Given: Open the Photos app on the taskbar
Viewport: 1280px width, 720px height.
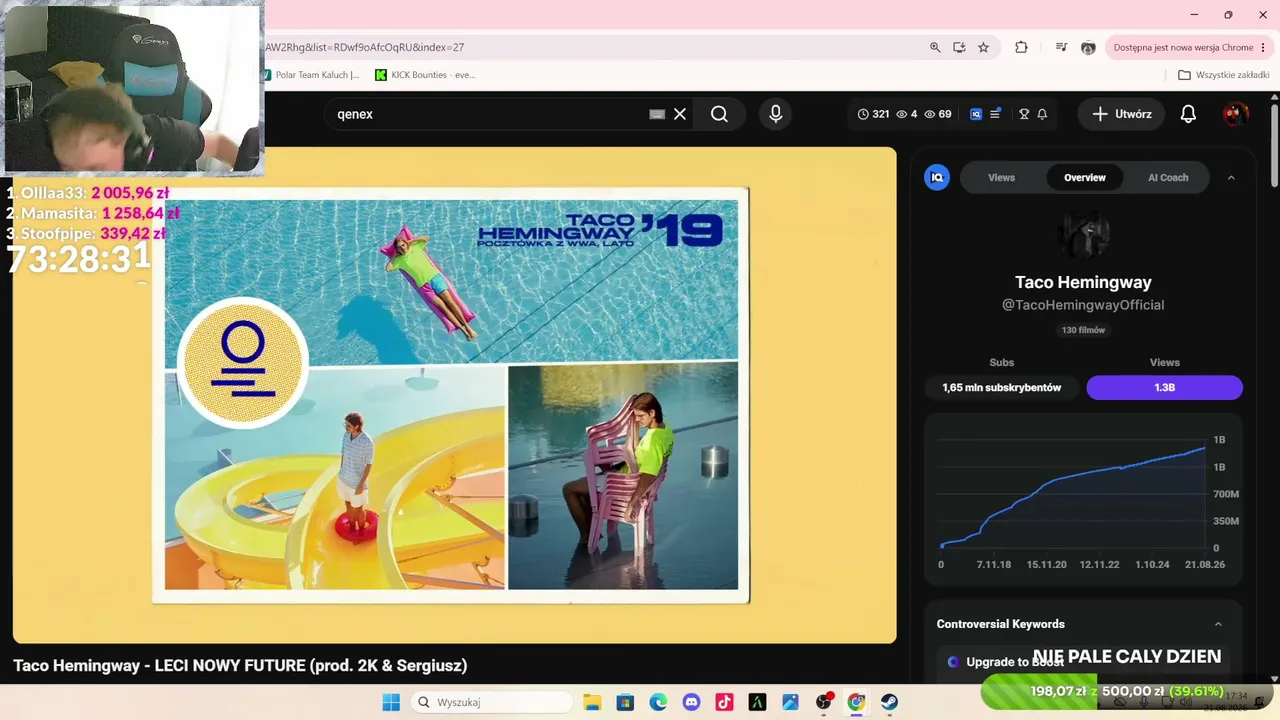Looking at the screenshot, I should click(790, 702).
